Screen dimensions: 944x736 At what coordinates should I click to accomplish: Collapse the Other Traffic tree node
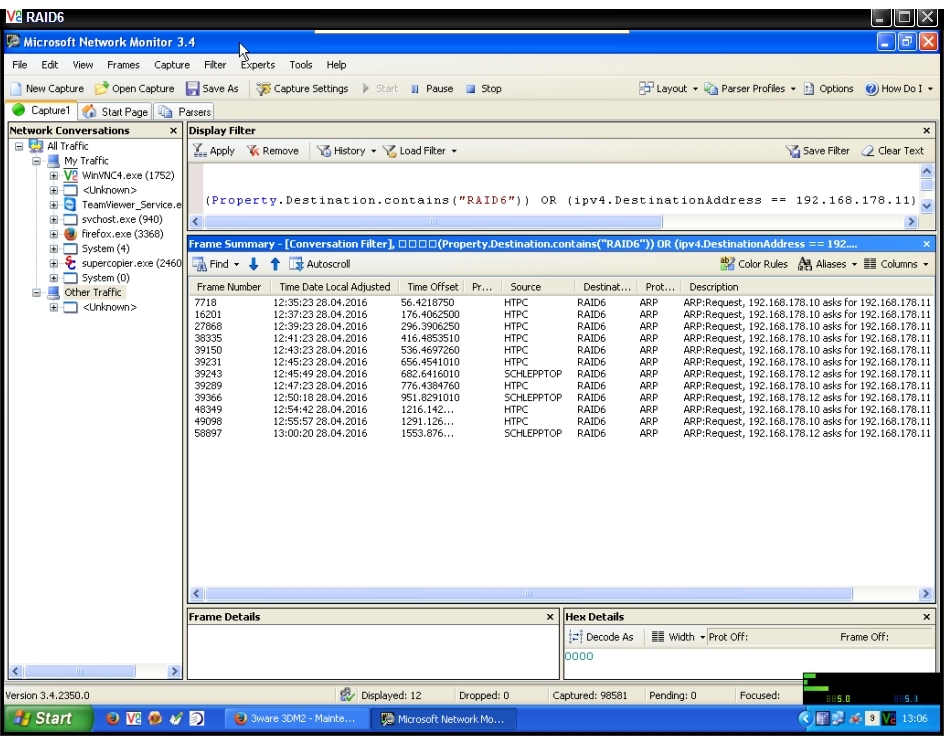(37, 292)
